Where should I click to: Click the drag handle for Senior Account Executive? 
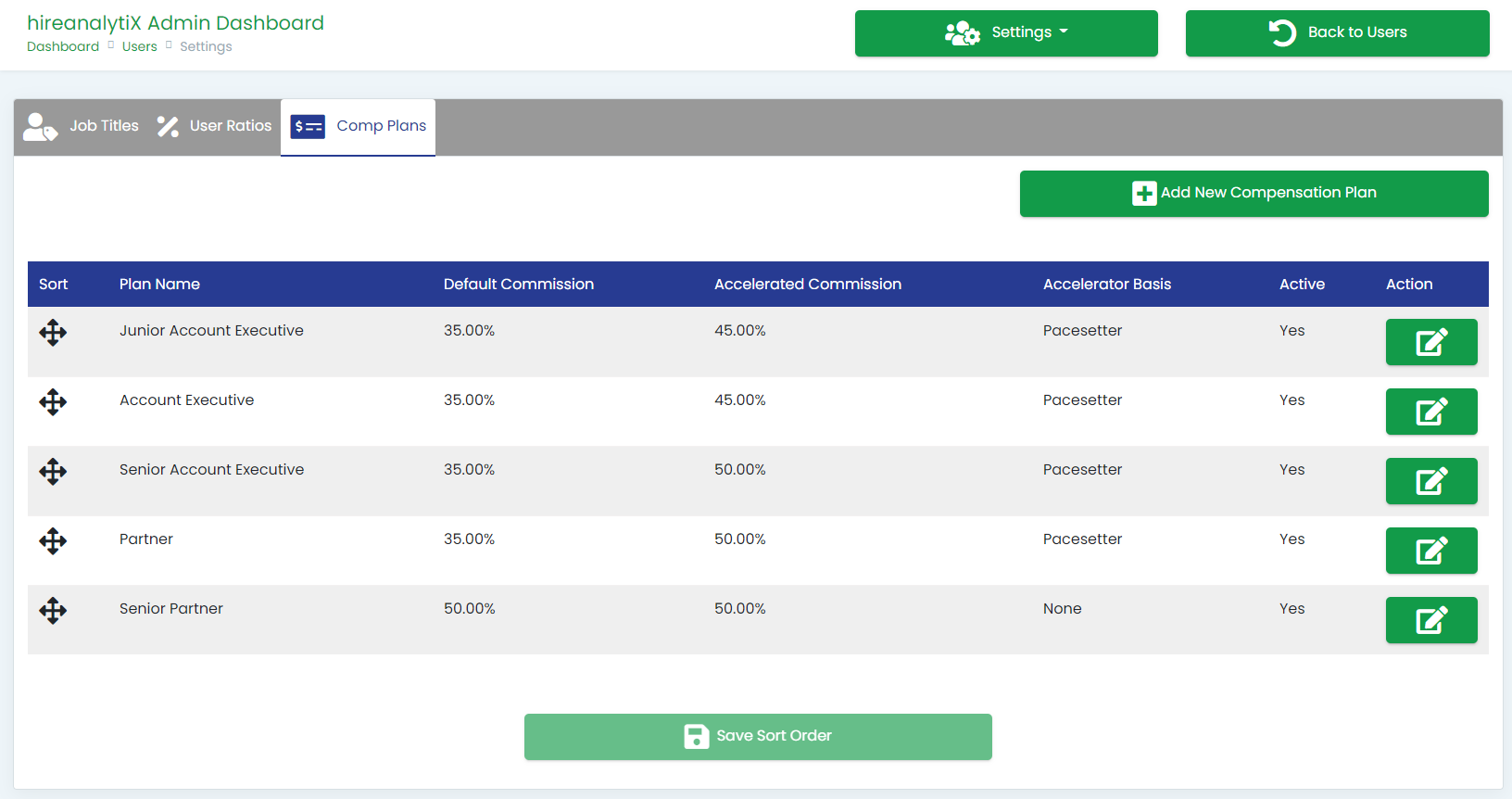53,472
